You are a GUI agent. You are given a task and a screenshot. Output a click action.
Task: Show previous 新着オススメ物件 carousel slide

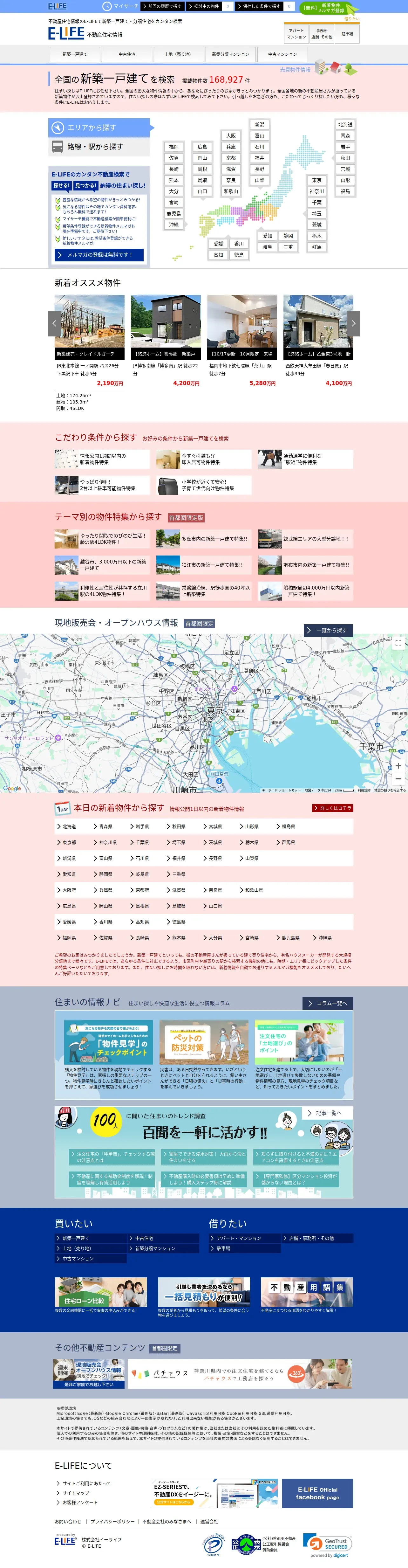point(54,324)
